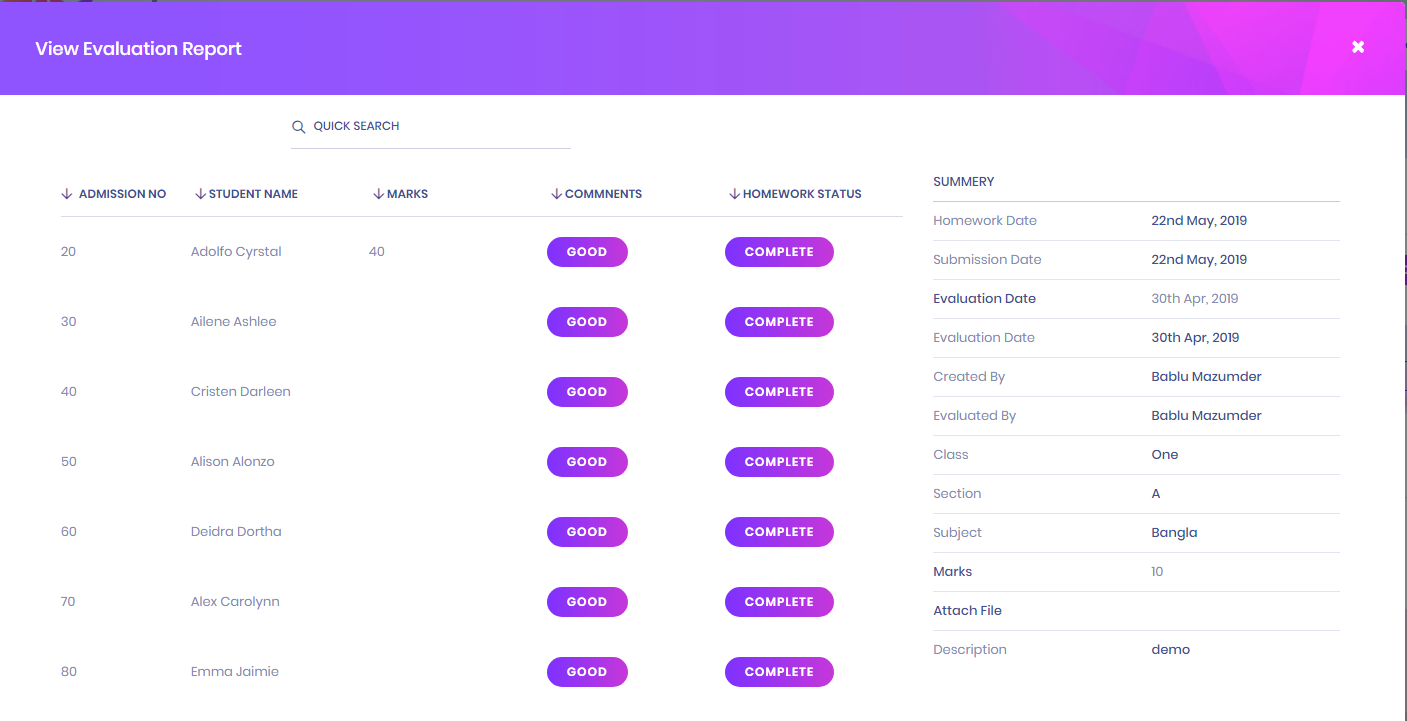This screenshot has height=721, width=1407.
Task: Click the Homework Status column header text
Action: (x=802, y=194)
